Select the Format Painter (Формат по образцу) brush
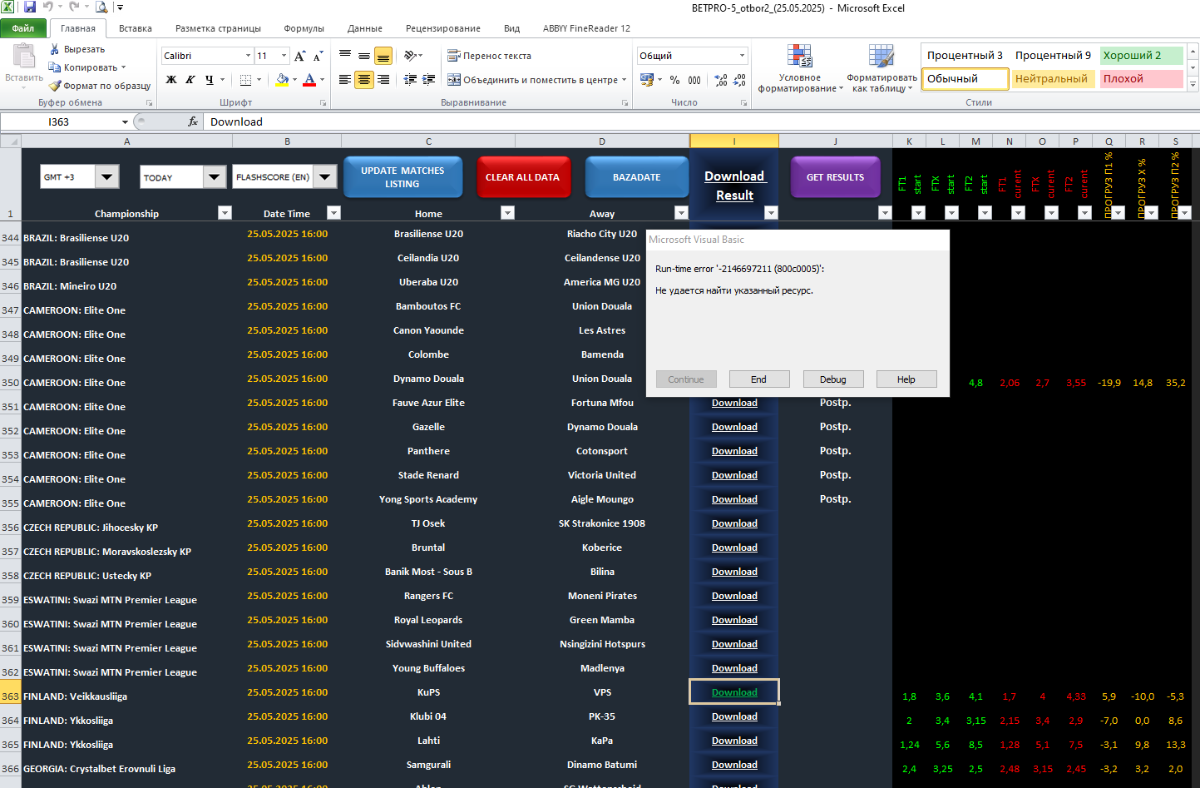1200x788 pixels. click(x=55, y=86)
